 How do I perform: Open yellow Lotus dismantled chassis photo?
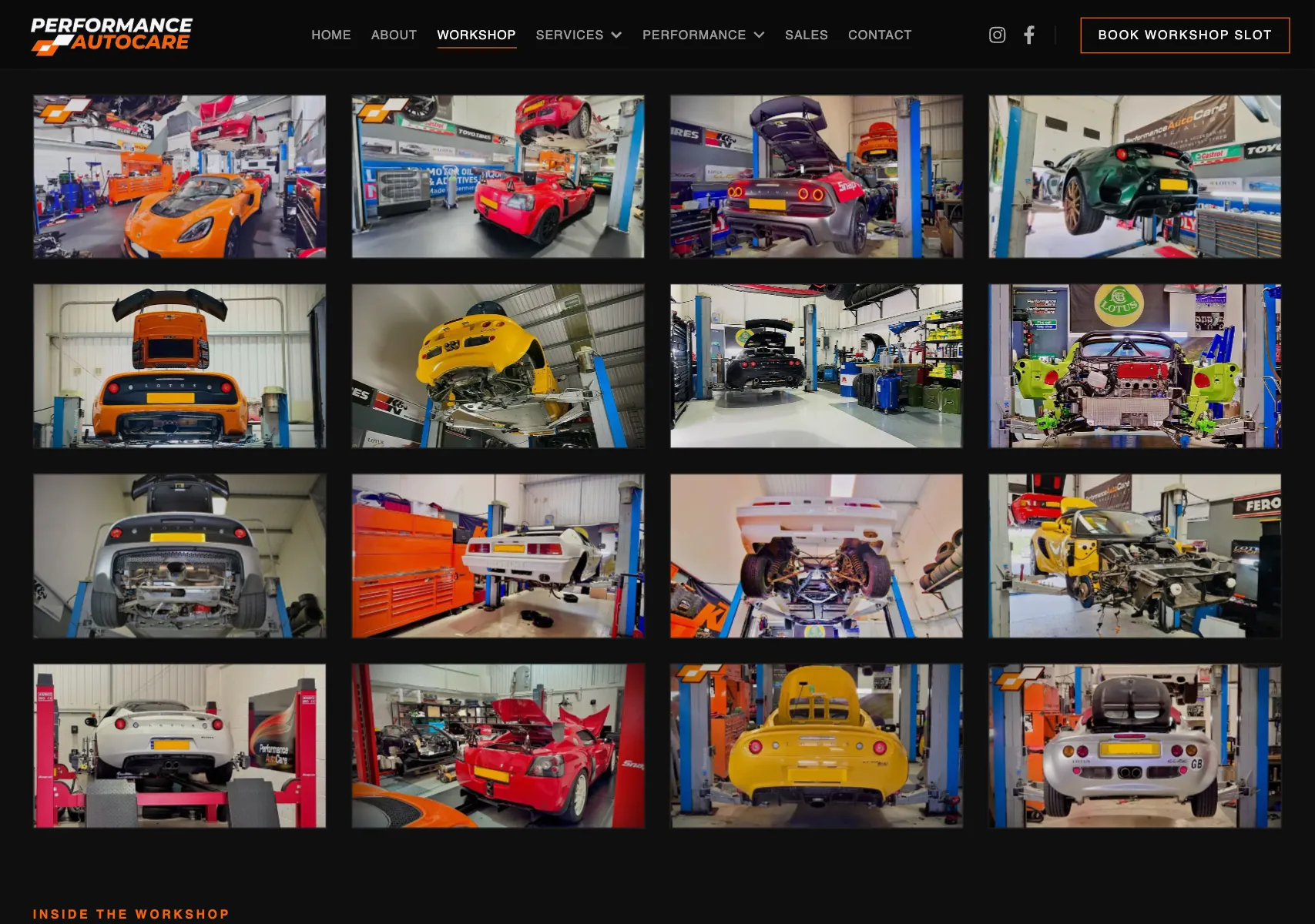1135,556
